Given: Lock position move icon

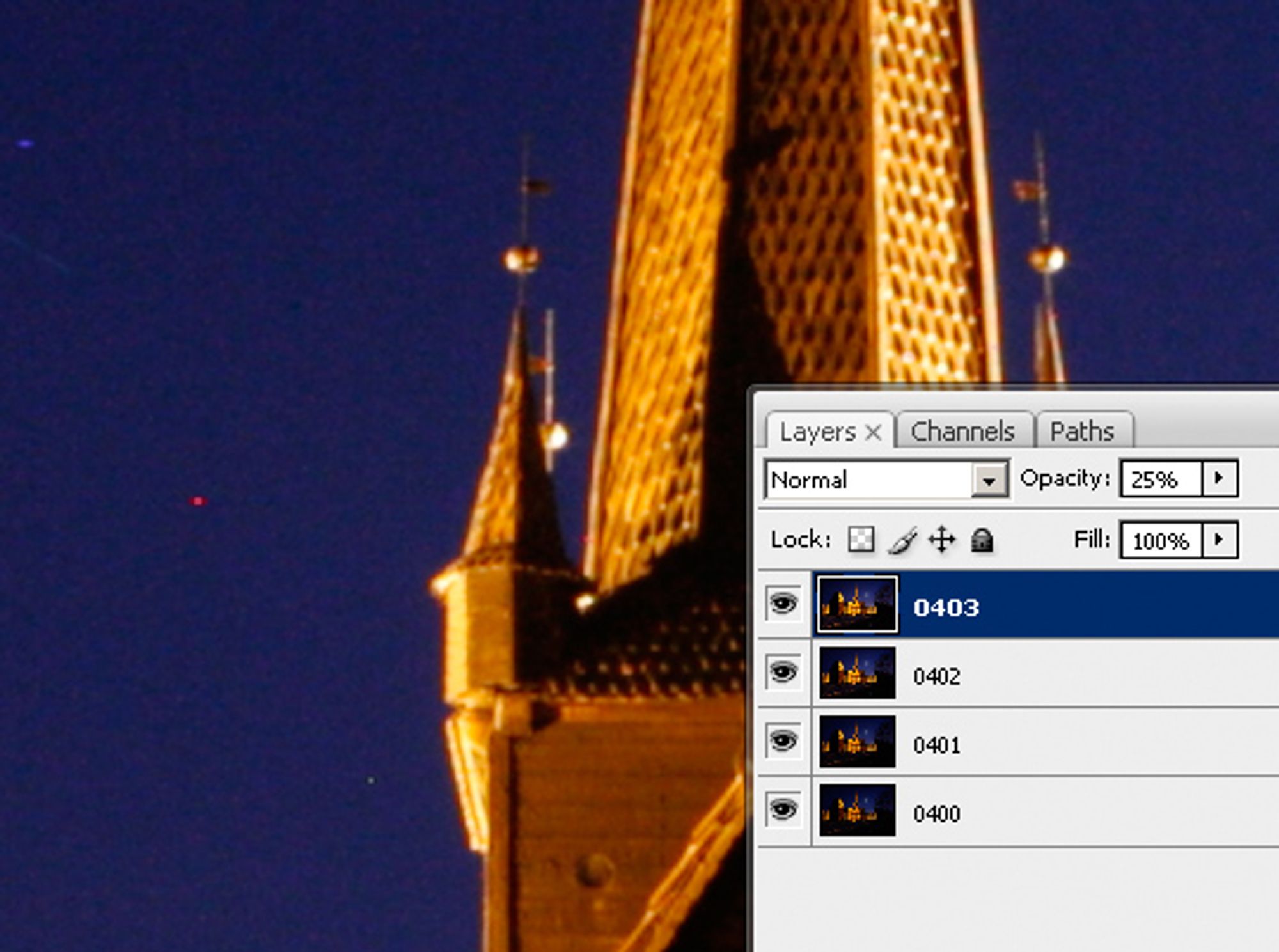Looking at the screenshot, I should coord(942,540).
